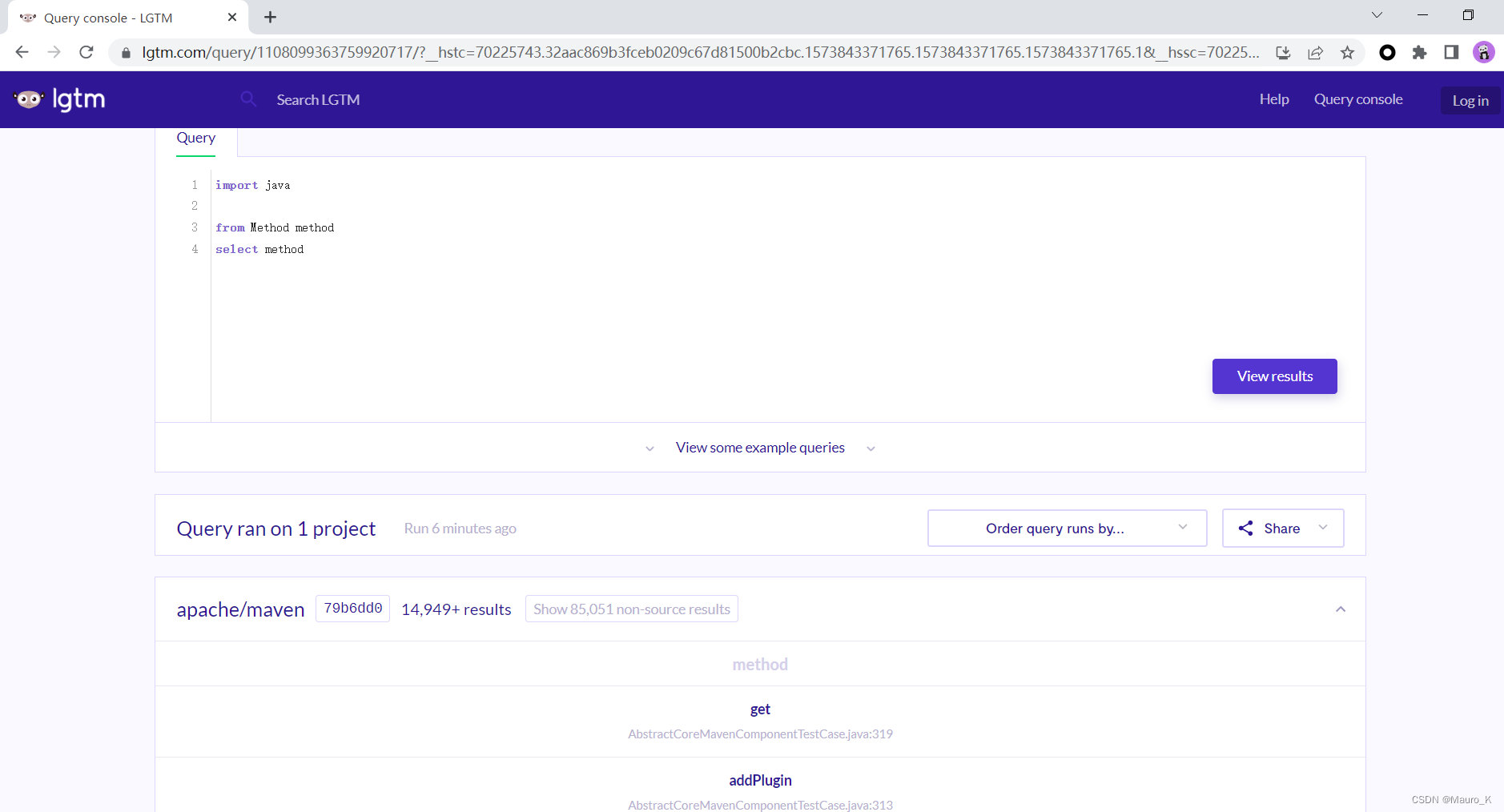Click View some example queries link
This screenshot has height=812, width=1504.
click(760, 448)
